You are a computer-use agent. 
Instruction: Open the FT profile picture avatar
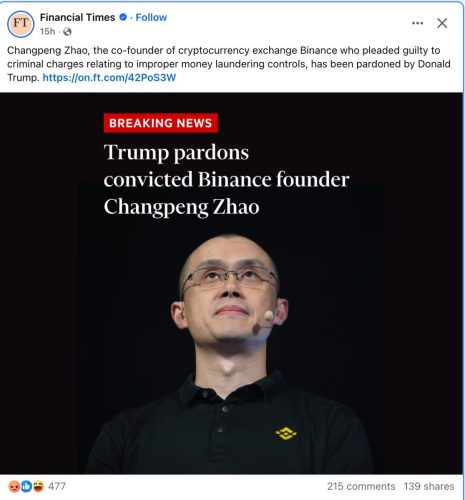21,24
